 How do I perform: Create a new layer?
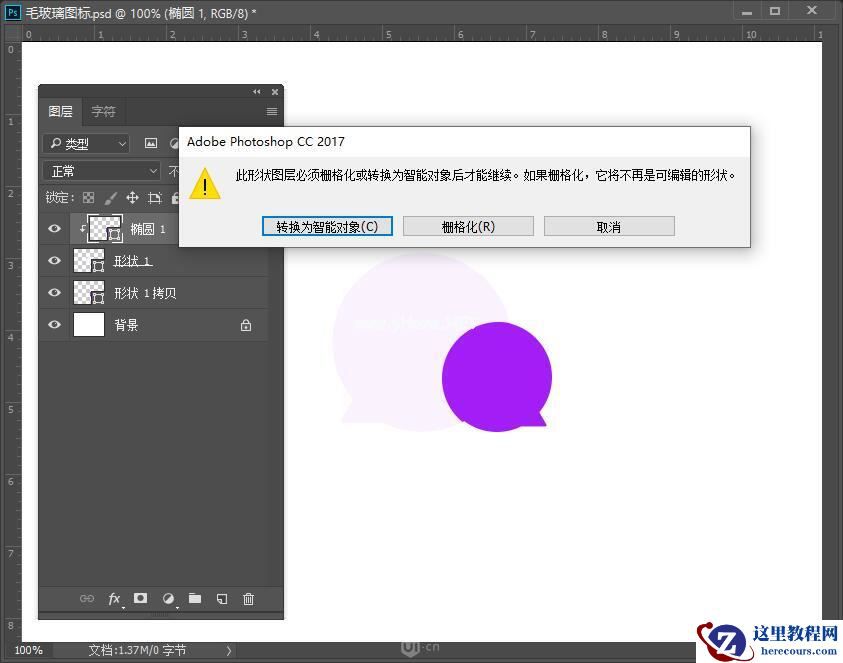(222, 599)
